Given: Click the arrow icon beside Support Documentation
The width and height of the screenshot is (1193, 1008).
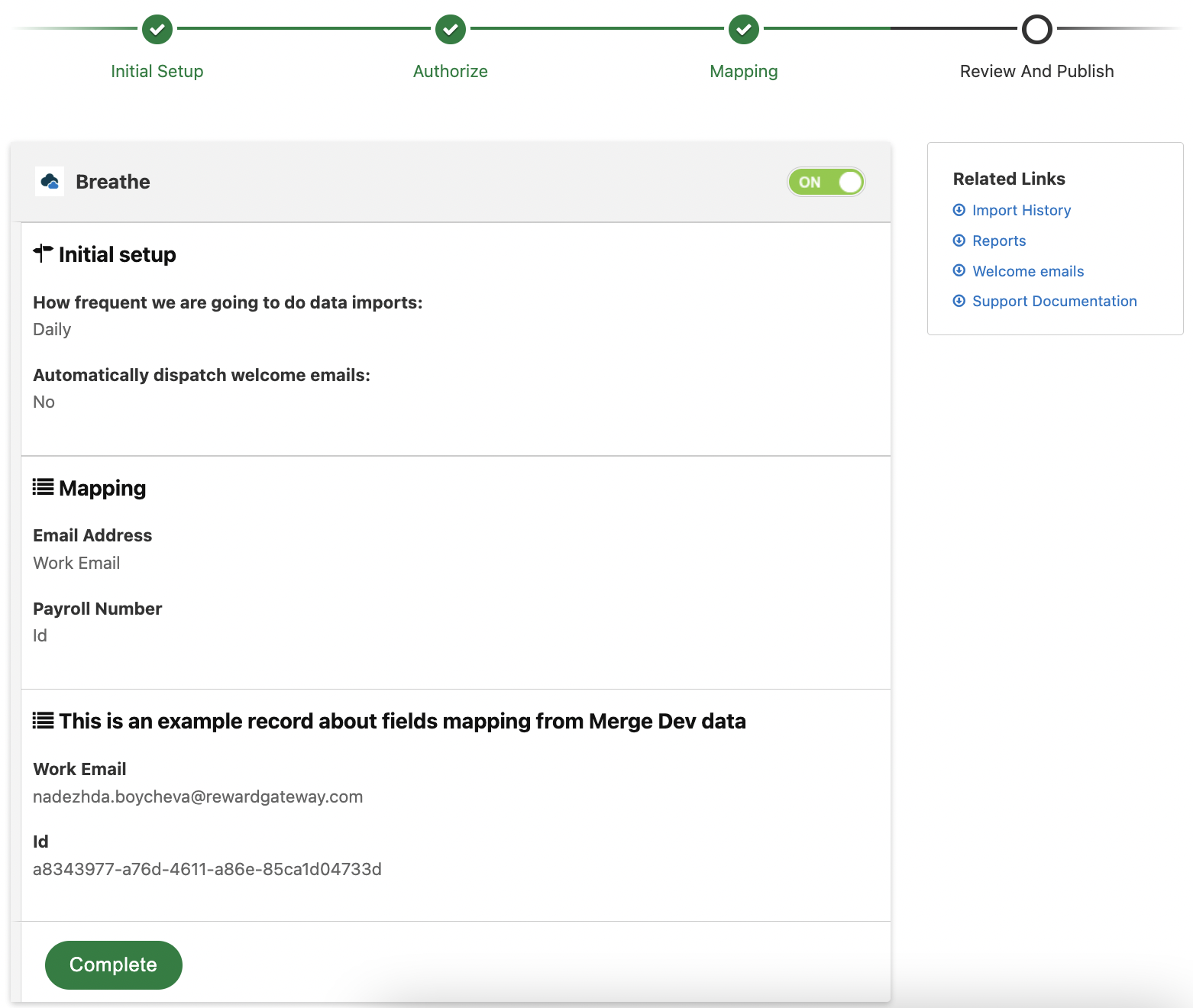Looking at the screenshot, I should [x=959, y=301].
